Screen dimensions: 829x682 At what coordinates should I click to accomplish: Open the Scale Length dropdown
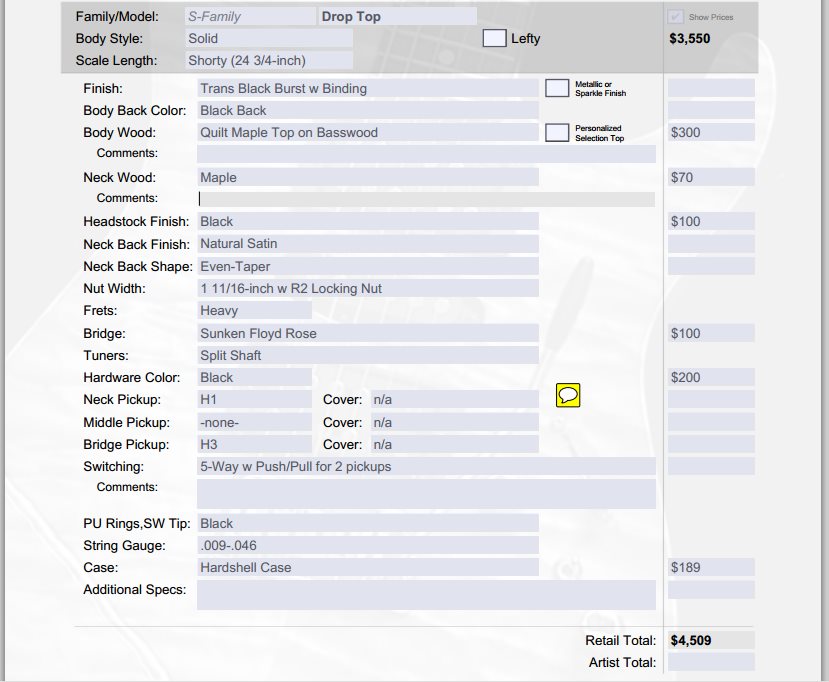[268, 61]
